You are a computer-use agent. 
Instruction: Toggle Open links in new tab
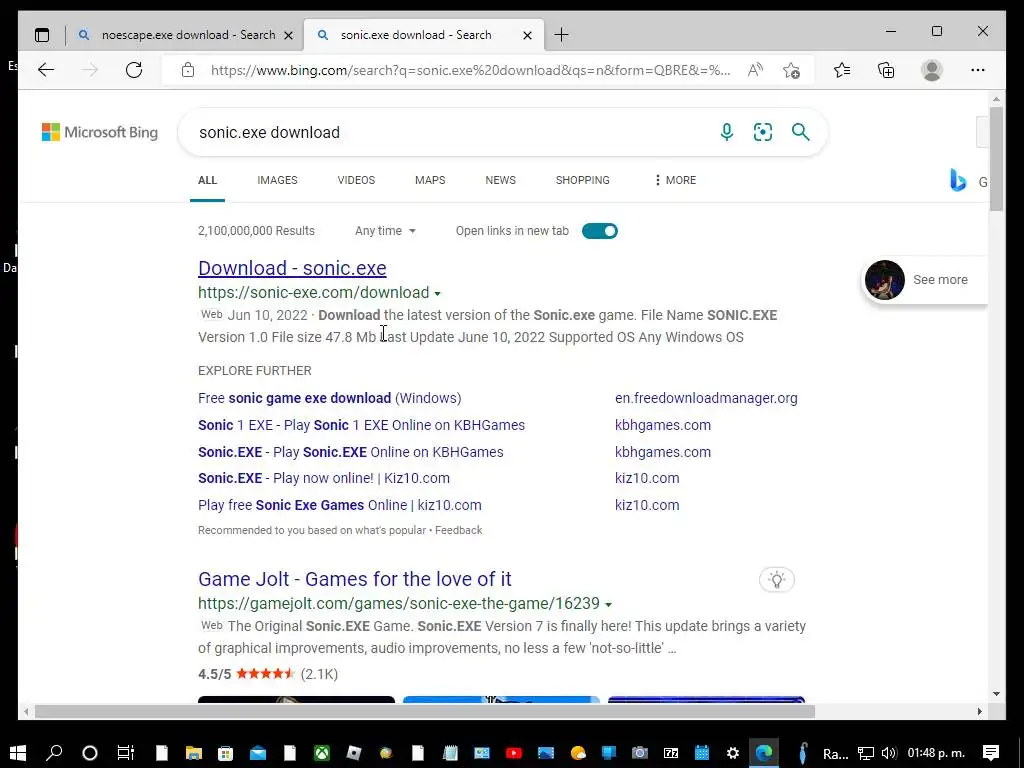(600, 231)
